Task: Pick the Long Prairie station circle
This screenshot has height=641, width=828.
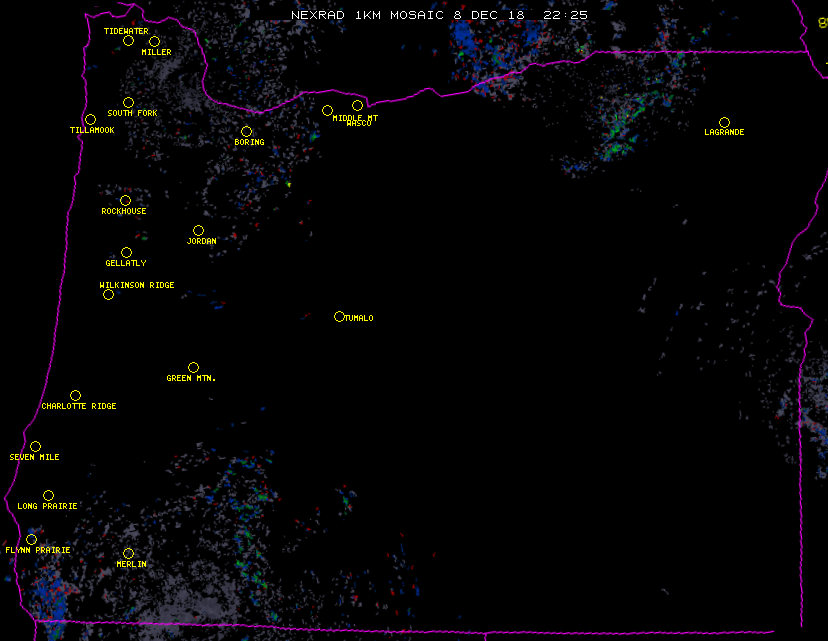Action: (48, 495)
